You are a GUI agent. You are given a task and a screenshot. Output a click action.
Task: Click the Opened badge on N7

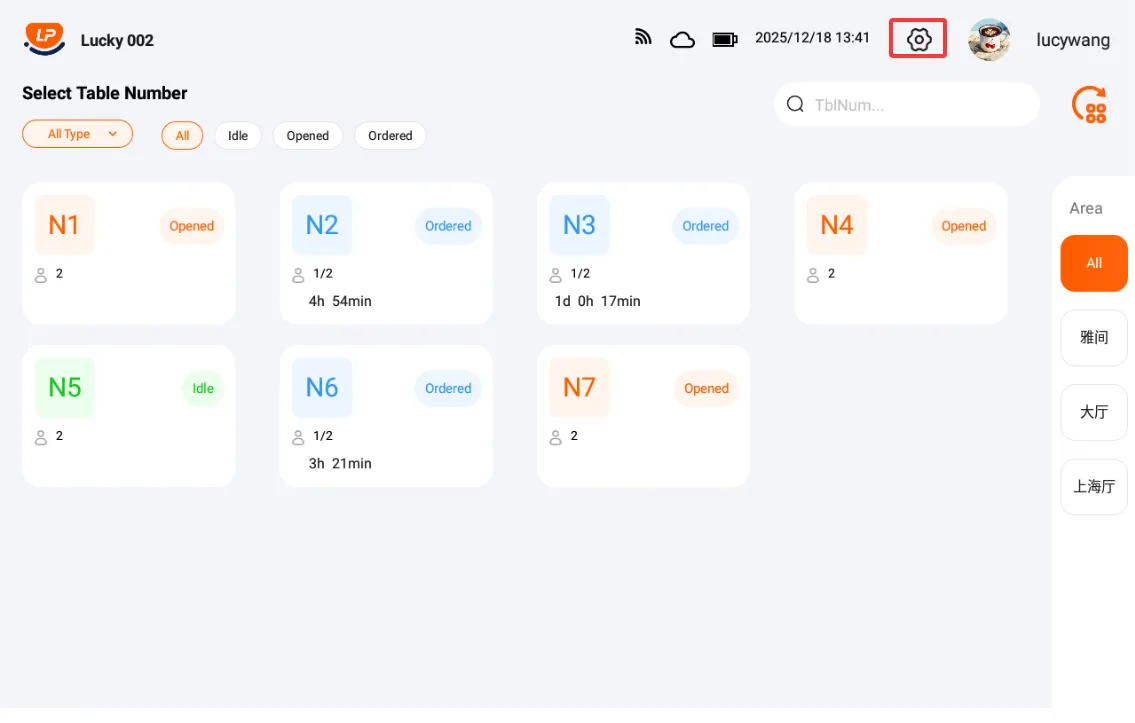click(706, 389)
